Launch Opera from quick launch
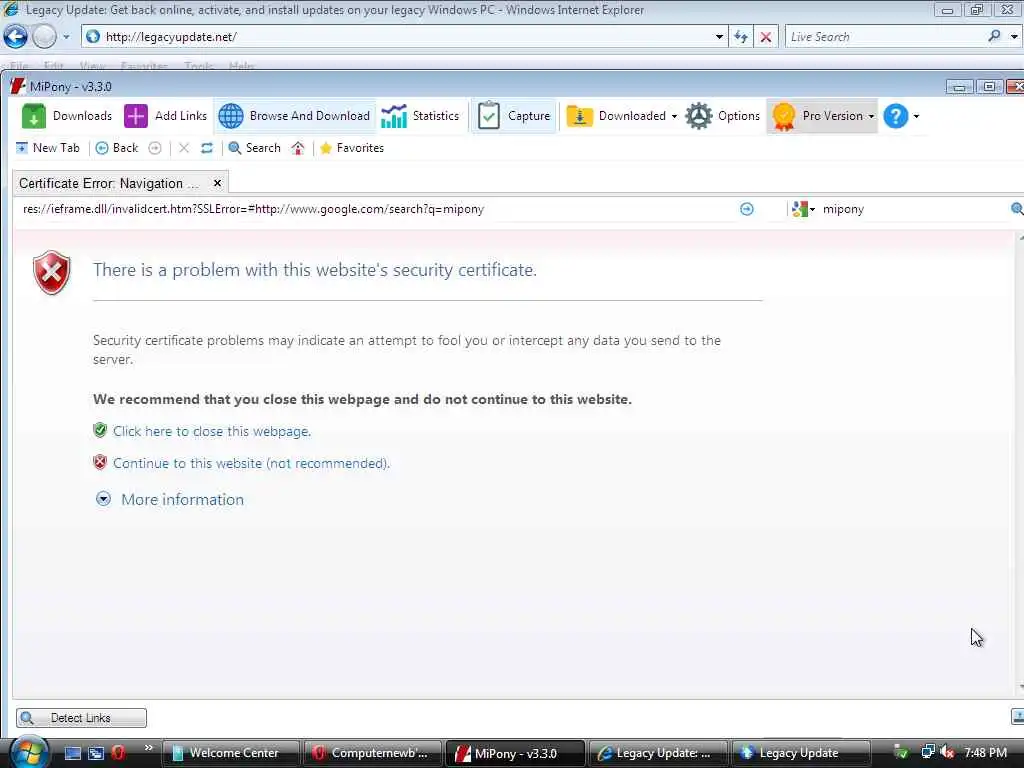The width and height of the screenshot is (1024, 768). [118, 753]
